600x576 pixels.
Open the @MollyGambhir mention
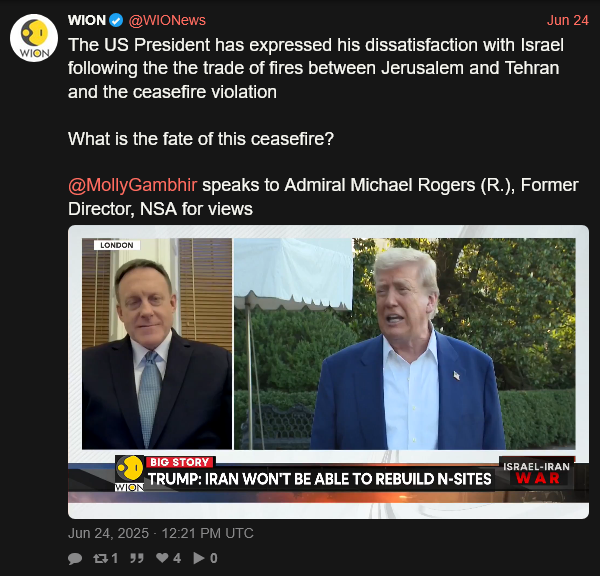(x=133, y=185)
